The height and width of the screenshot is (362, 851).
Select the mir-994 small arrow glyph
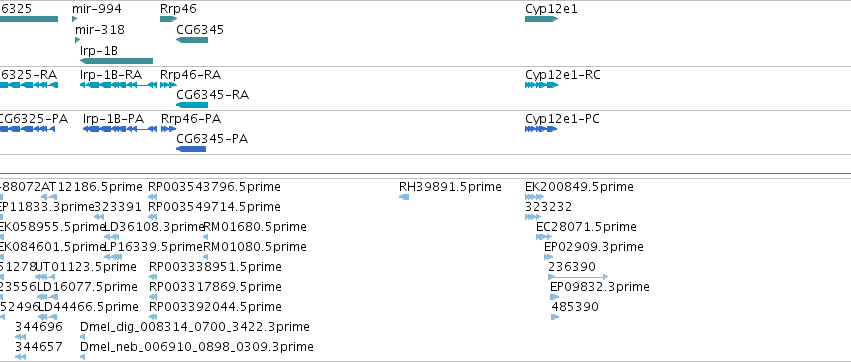pyautogui.click(x=75, y=20)
